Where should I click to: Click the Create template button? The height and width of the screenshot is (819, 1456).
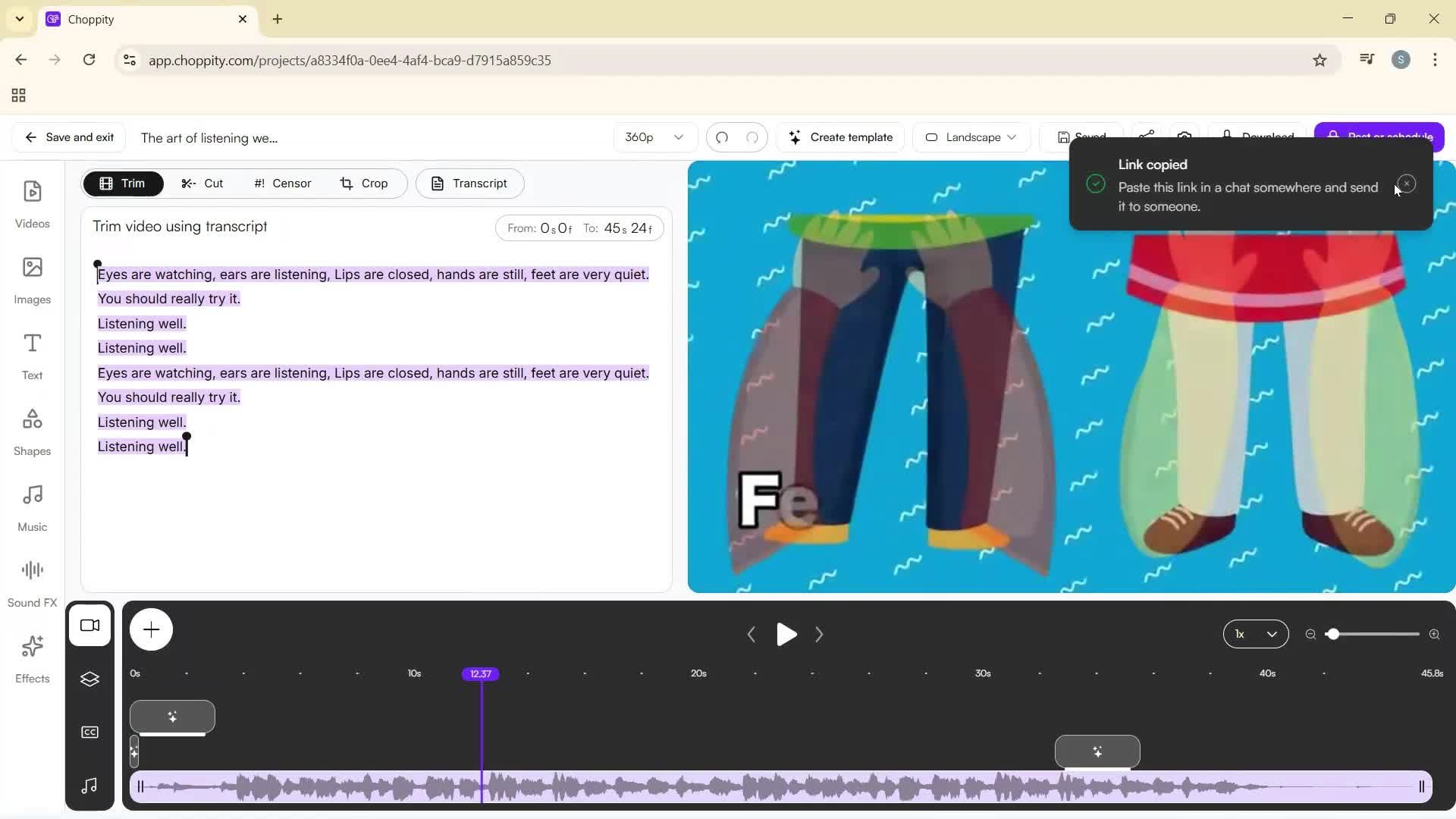coord(840,137)
